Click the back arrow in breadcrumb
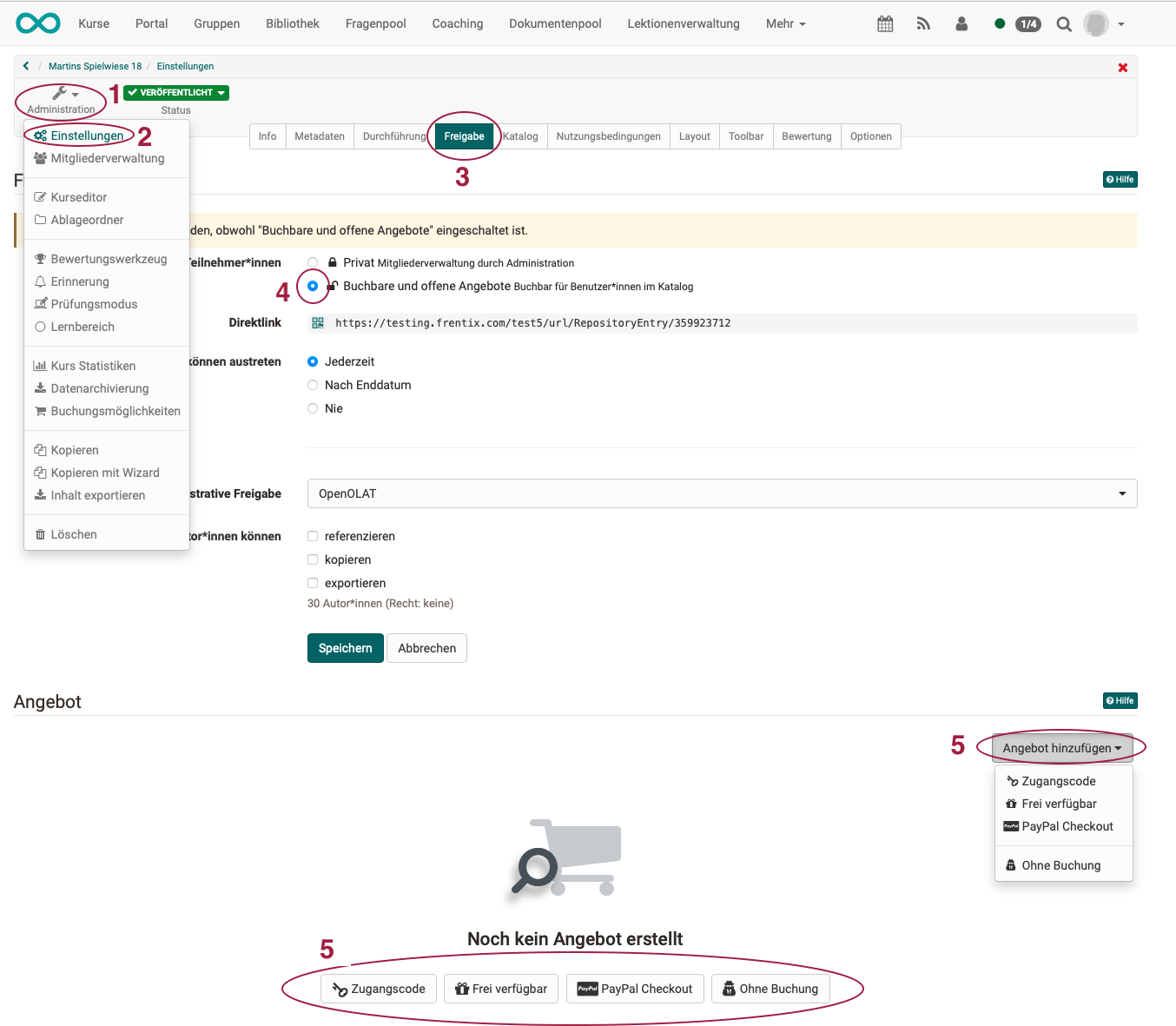 26,66
